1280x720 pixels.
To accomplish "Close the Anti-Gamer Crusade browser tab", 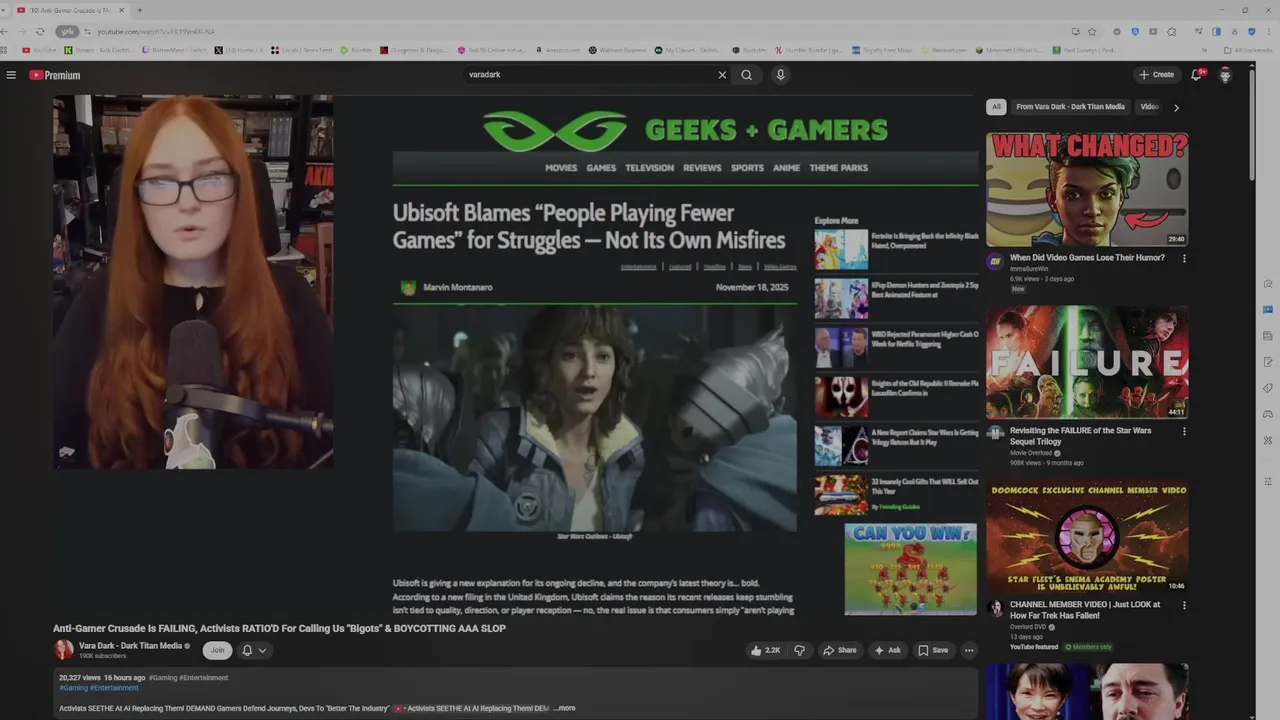I will point(121,10).
